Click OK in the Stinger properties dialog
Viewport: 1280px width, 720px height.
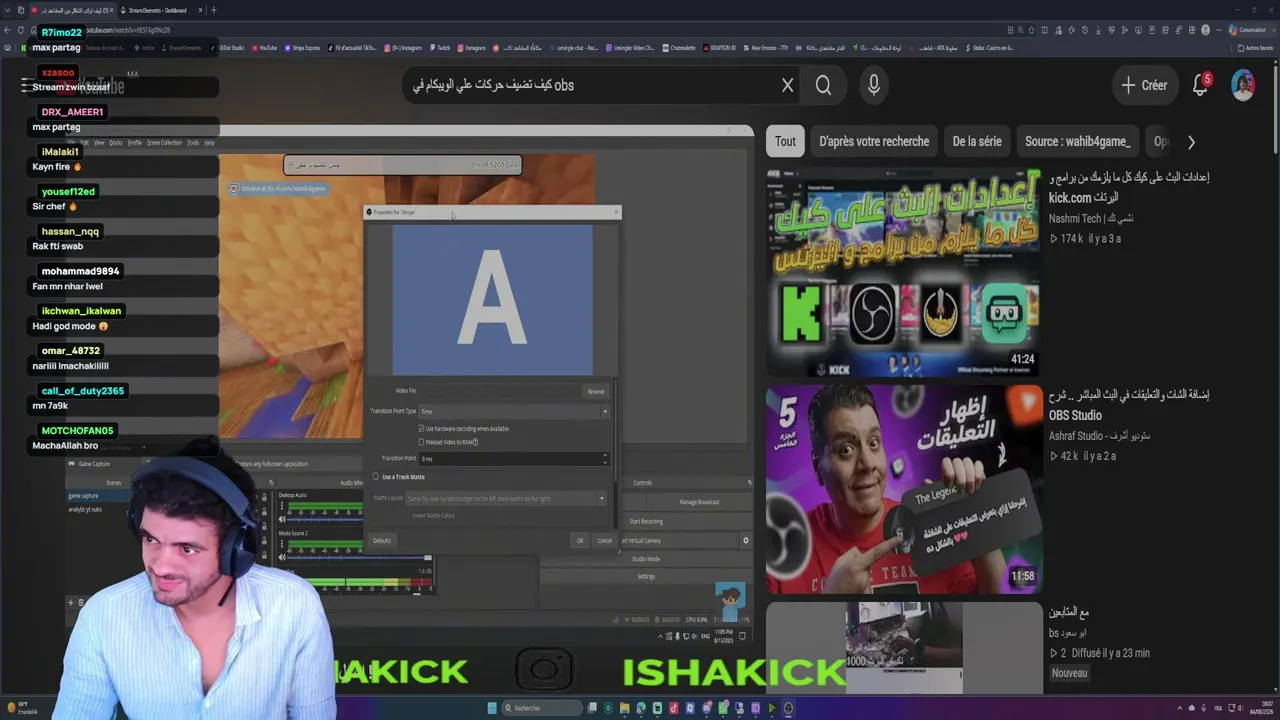(579, 540)
